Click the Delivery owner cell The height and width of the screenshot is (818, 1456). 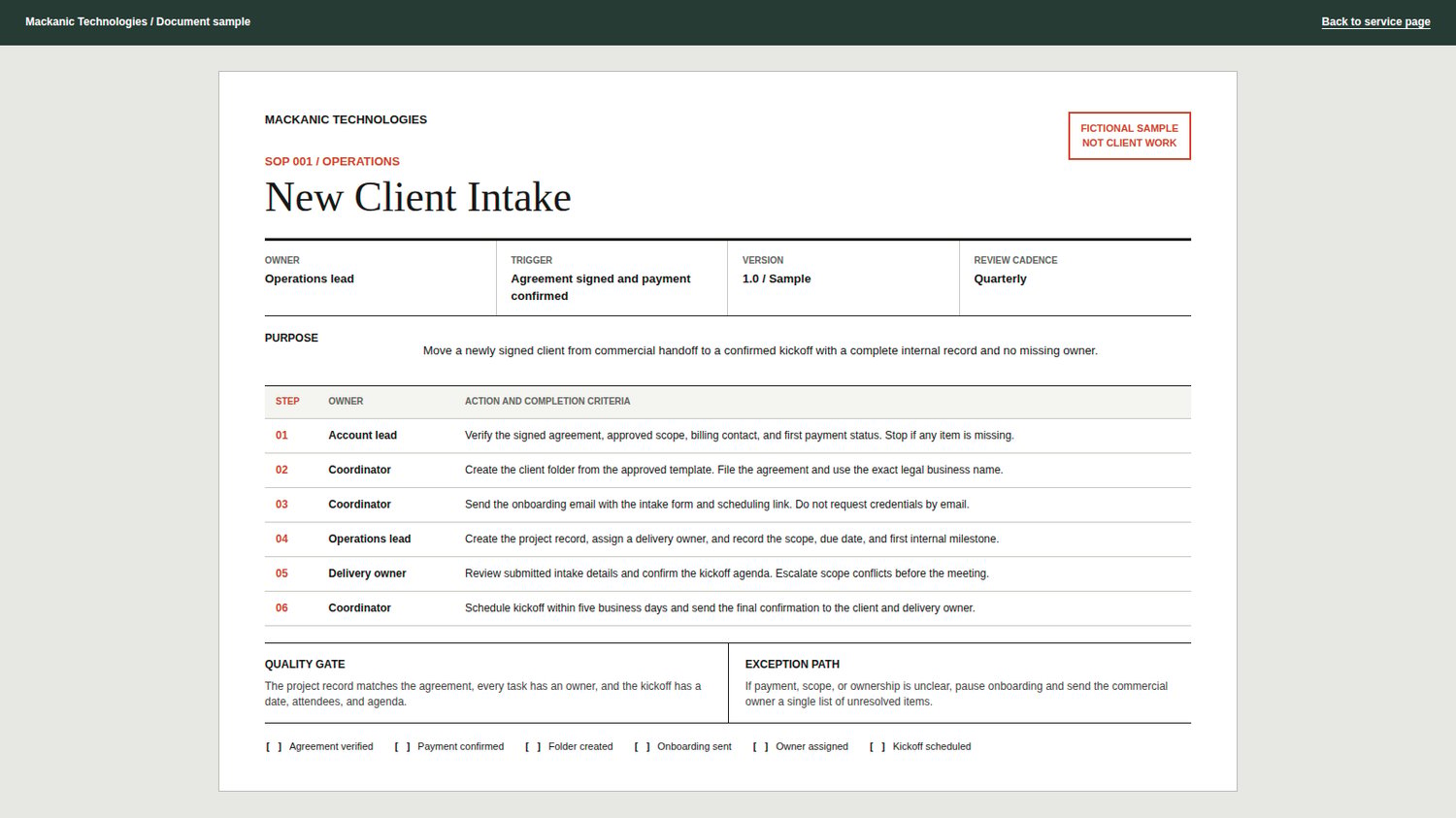367,573
